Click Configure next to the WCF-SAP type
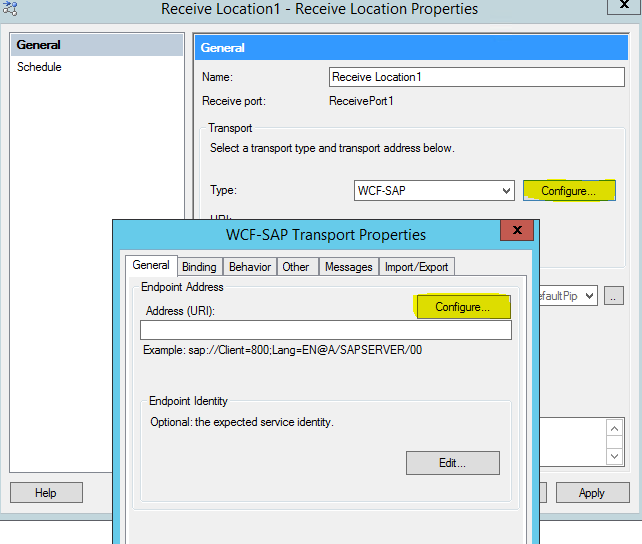The image size is (642, 544). (569, 191)
